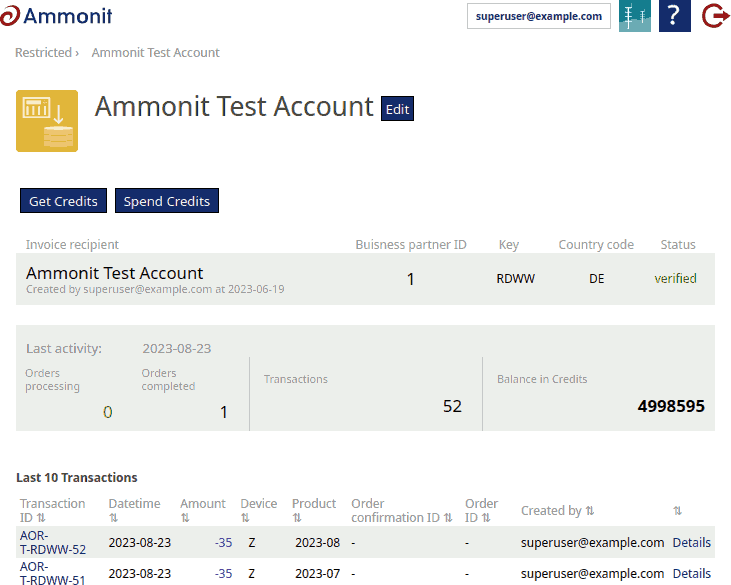Click the Get Credits button
This screenshot has height=585, width=731.
point(63,201)
